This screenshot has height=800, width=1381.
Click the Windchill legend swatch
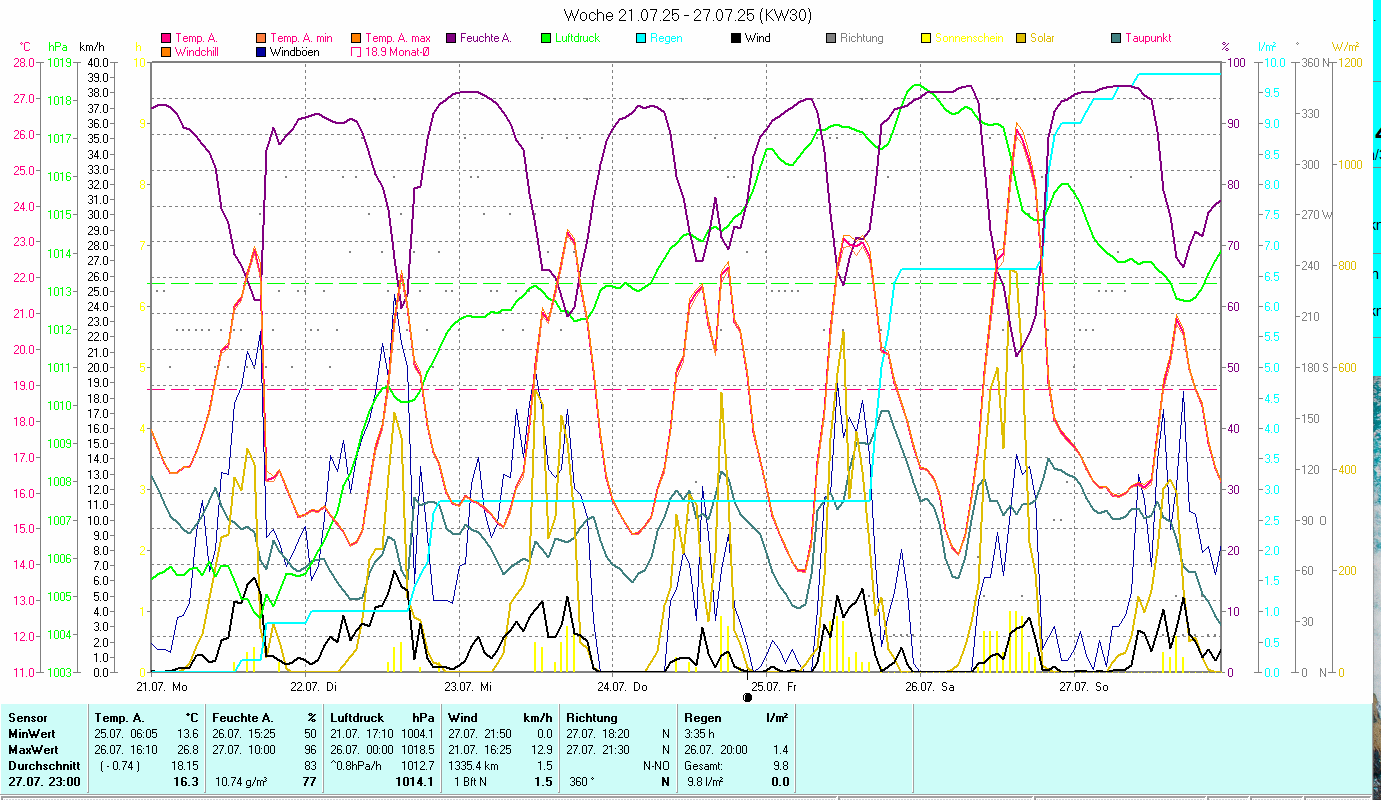(x=166, y=52)
